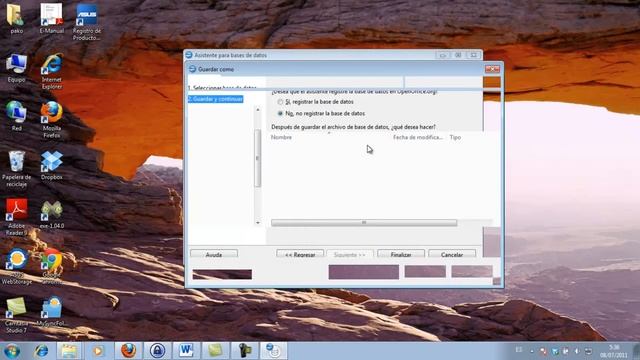This screenshot has height=360, width=640.
Task: Show hidden system tray icons
Action: (x=532, y=351)
